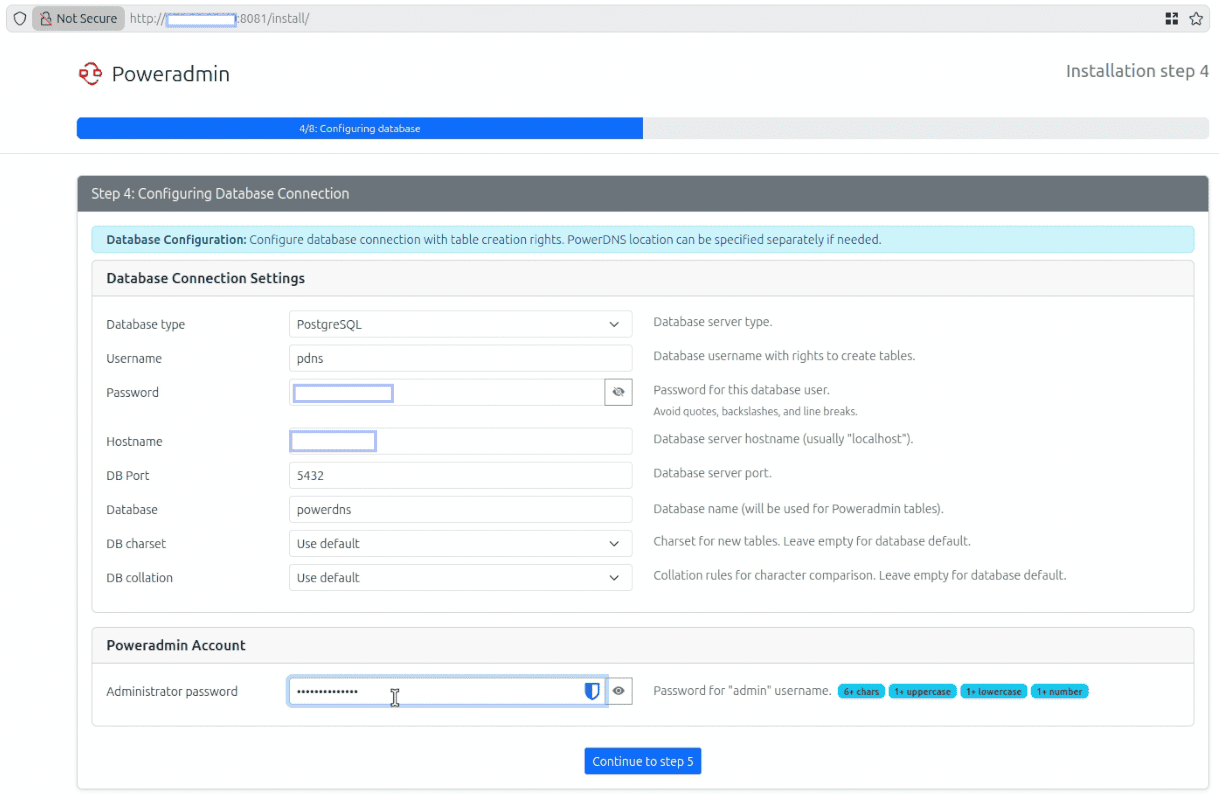Focus the Database name field

tap(460, 510)
